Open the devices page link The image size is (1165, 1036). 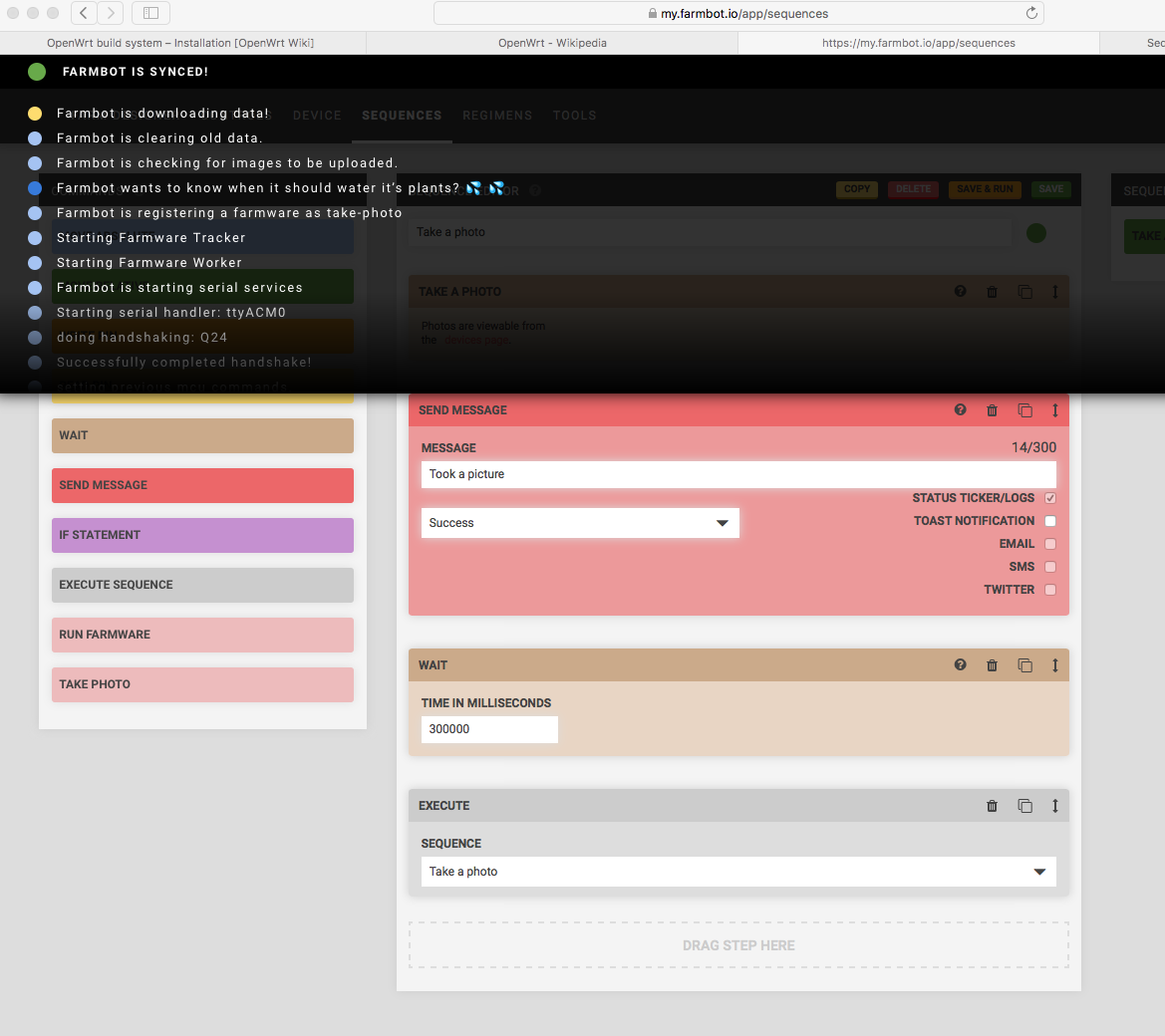476,340
